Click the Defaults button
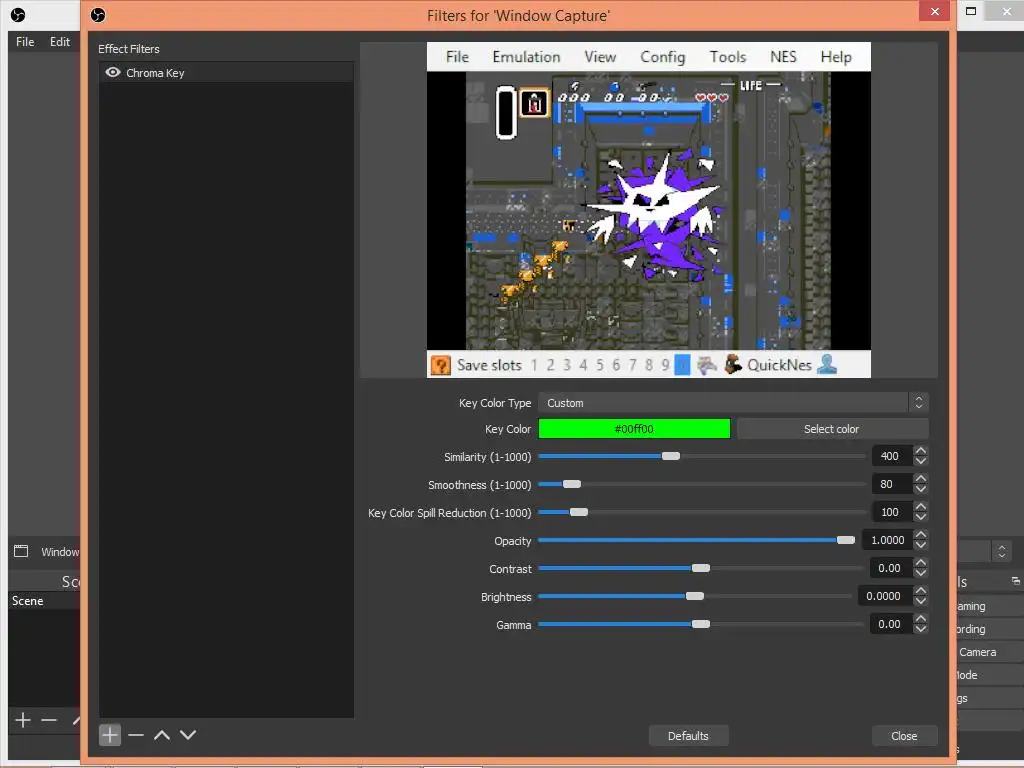The image size is (1024, 768). [688, 736]
